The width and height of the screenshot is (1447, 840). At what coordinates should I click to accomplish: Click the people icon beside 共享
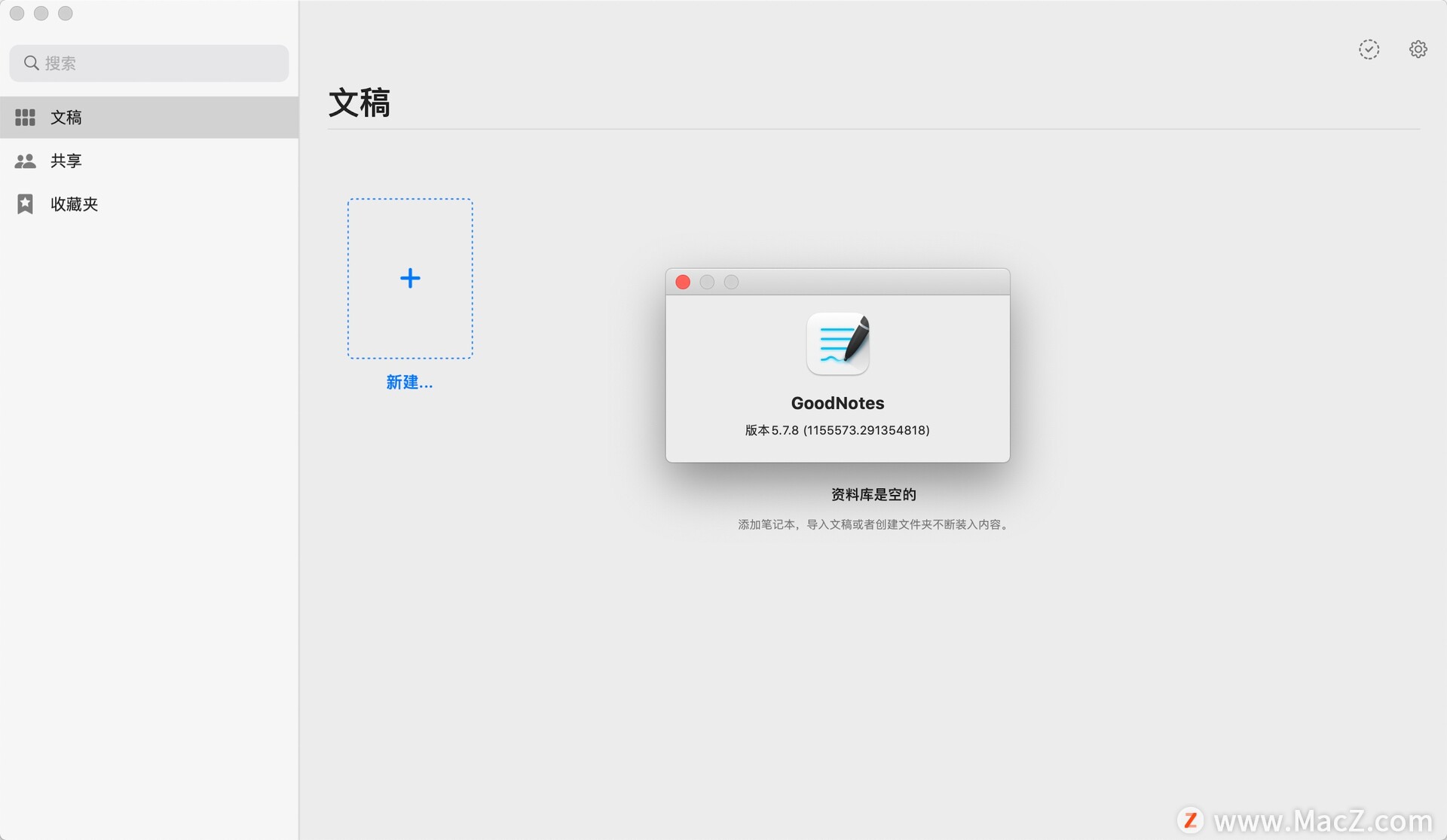(25, 160)
